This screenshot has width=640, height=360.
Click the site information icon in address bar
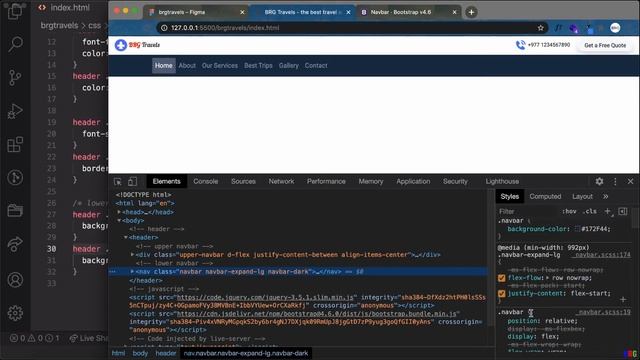pos(164,28)
